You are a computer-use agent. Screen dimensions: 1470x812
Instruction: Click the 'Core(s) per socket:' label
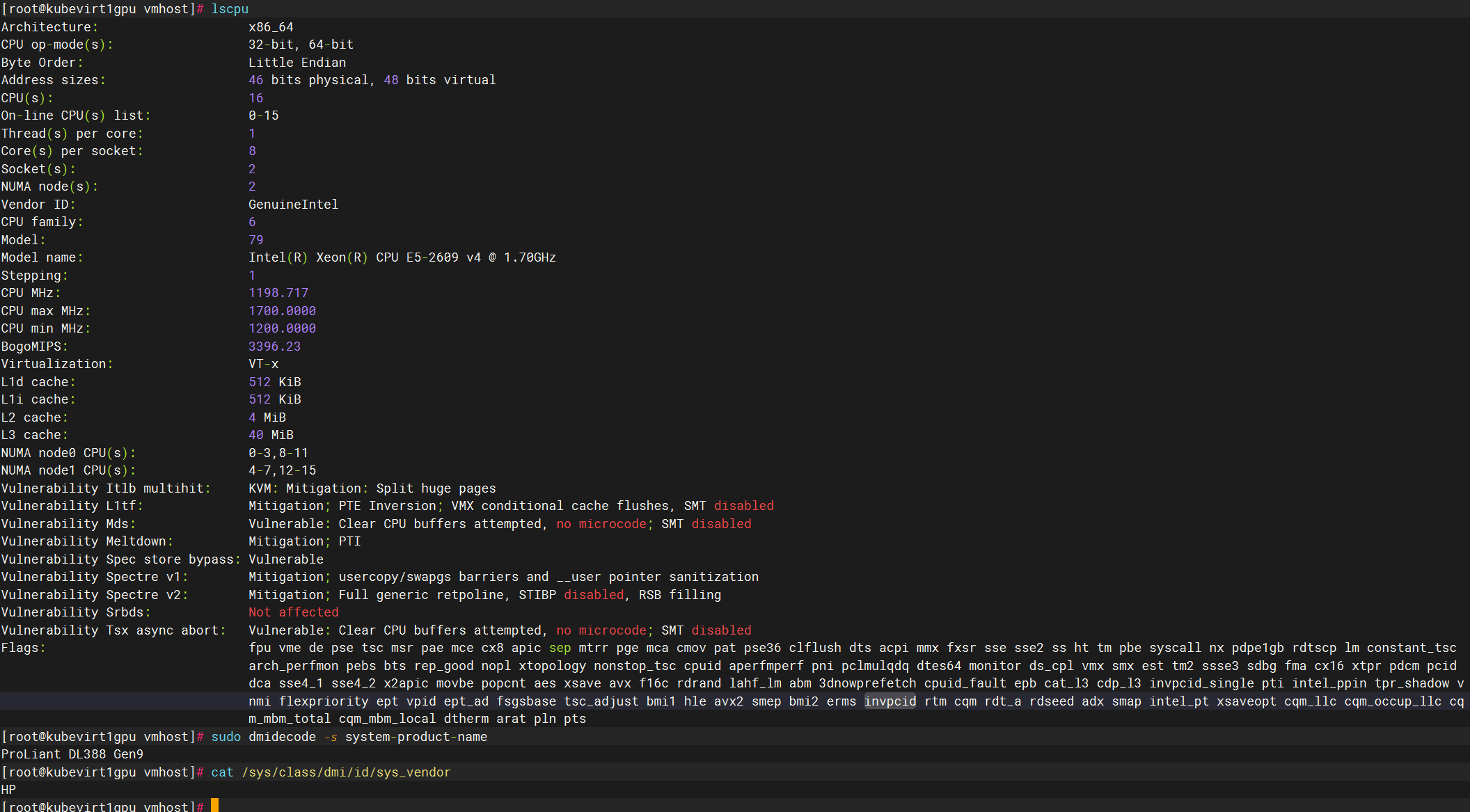tap(72, 151)
